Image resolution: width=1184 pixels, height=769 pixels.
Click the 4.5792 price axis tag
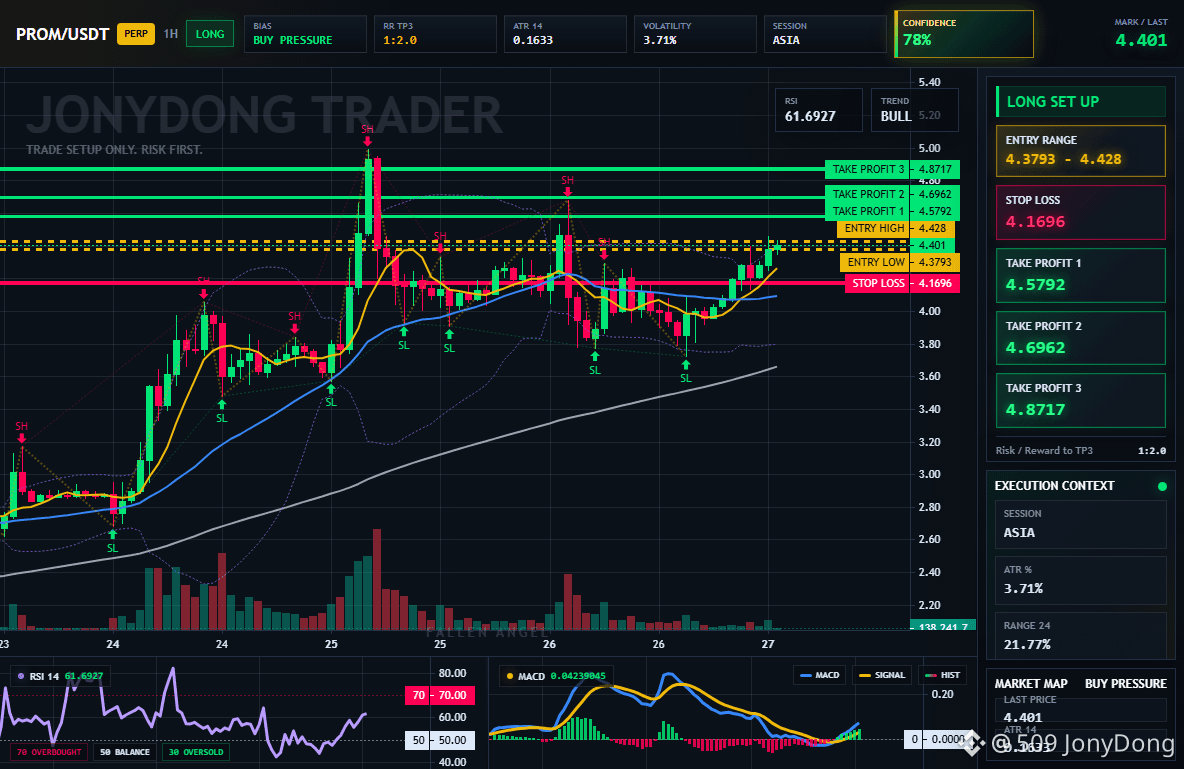[x=936, y=212]
